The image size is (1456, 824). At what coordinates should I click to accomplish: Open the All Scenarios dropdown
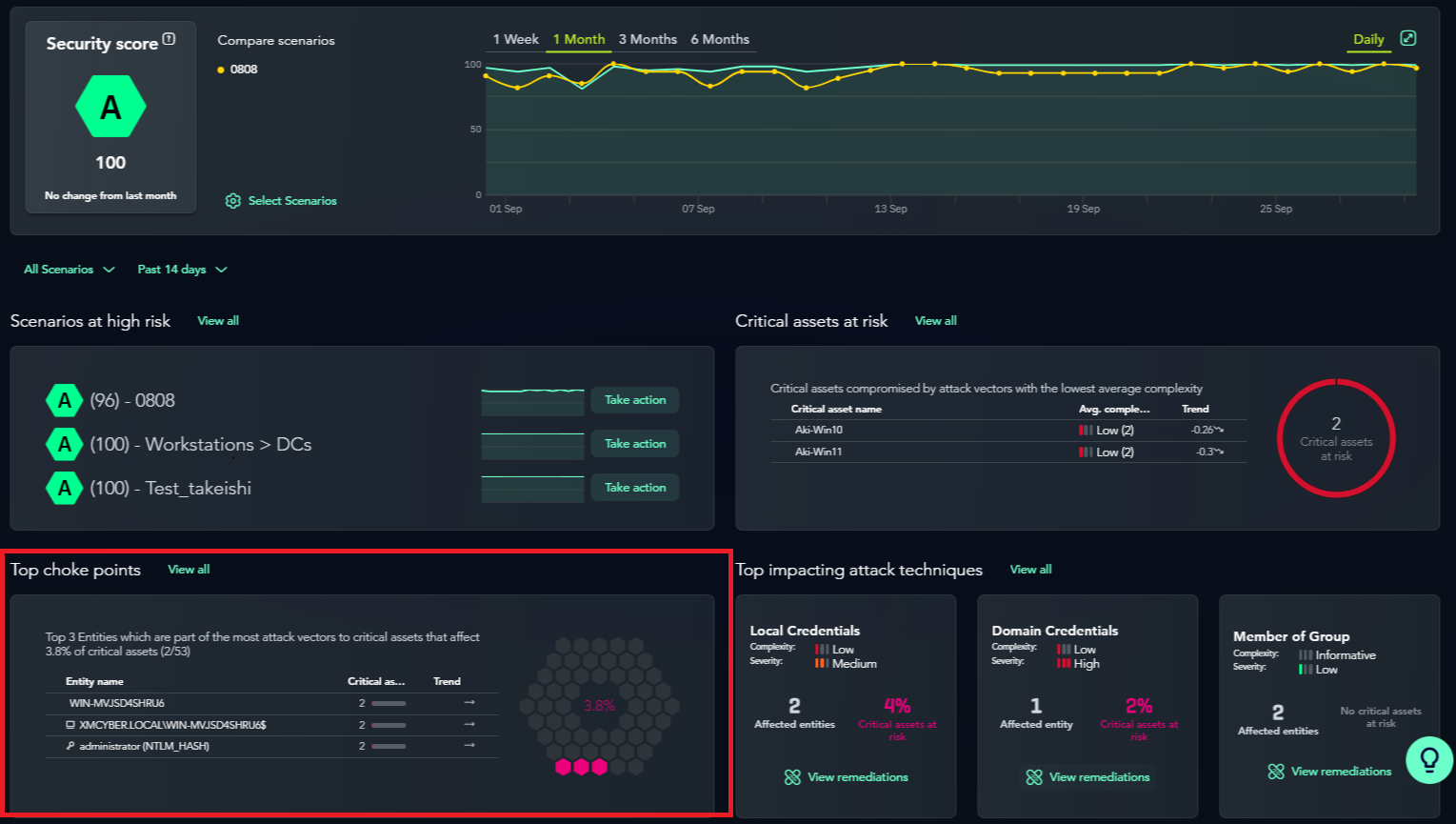(70, 270)
